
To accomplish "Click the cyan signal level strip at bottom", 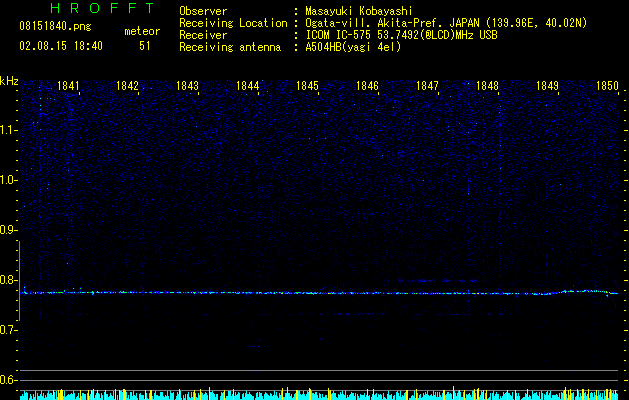I will point(319,395).
